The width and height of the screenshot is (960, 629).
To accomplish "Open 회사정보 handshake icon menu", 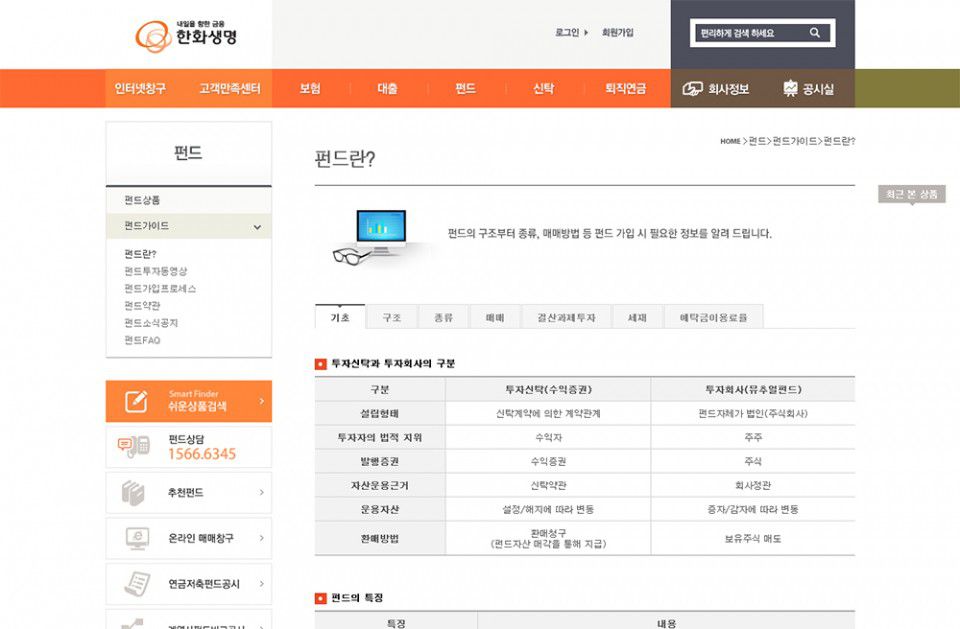I will click(x=693, y=89).
